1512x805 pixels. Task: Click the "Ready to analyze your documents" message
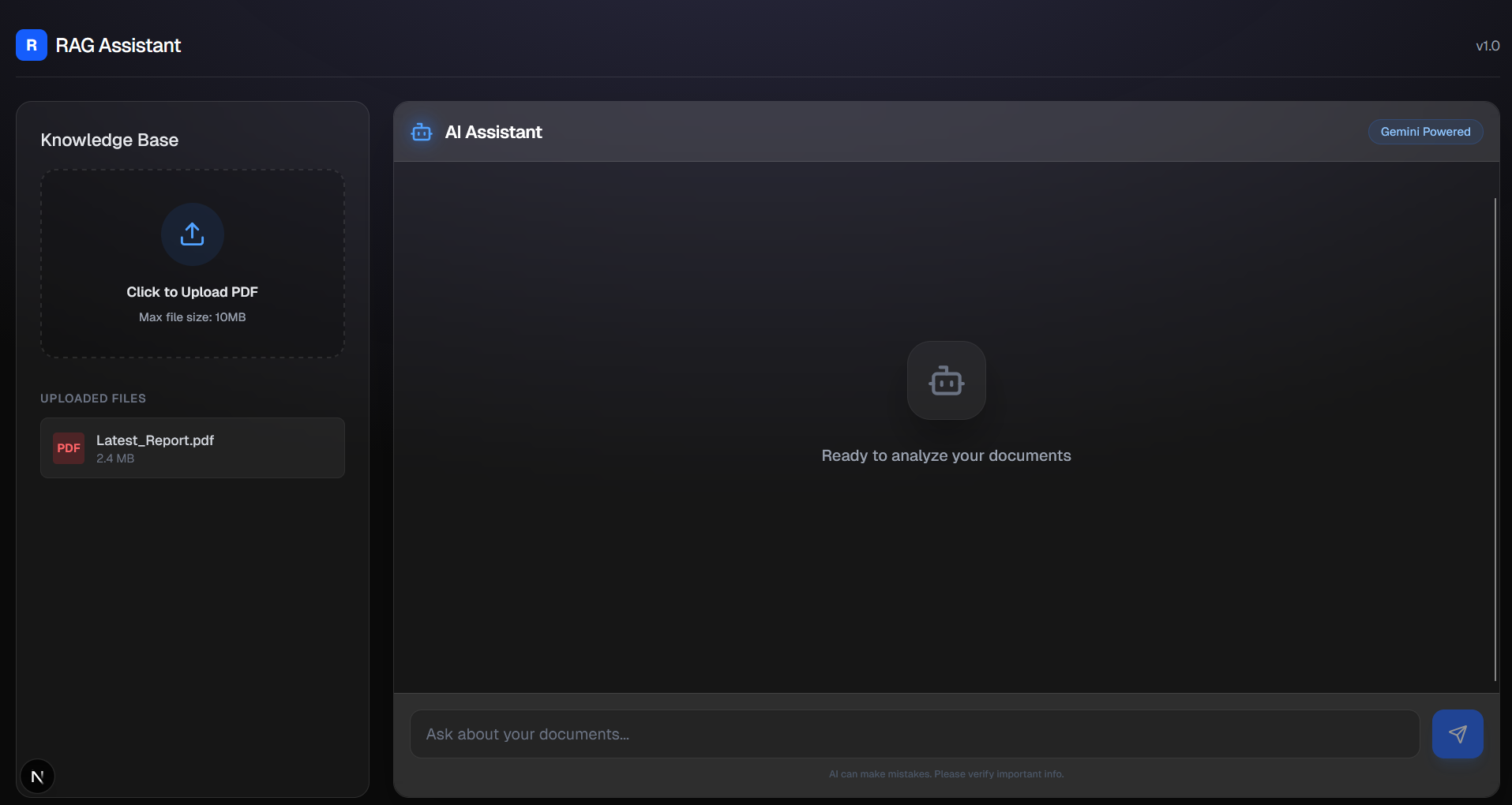(x=946, y=455)
